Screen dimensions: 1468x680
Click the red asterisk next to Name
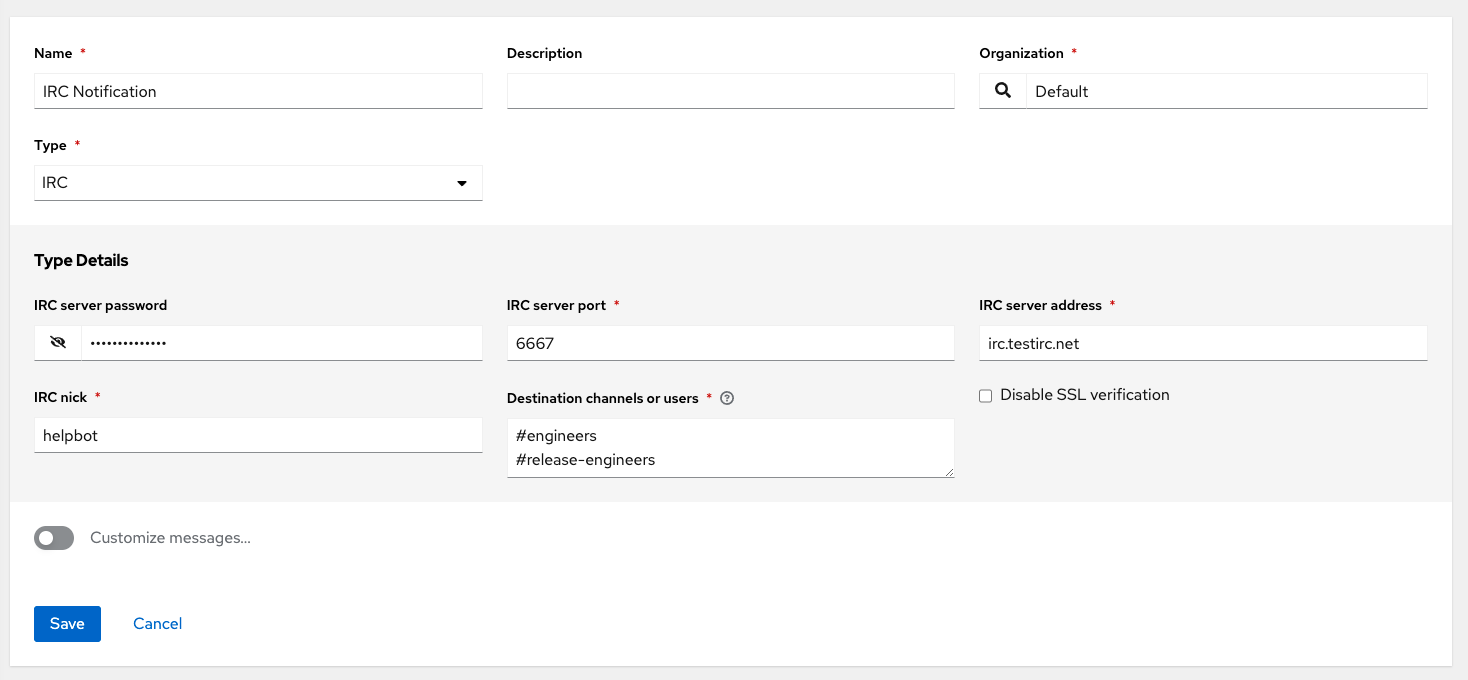[81, 53]
